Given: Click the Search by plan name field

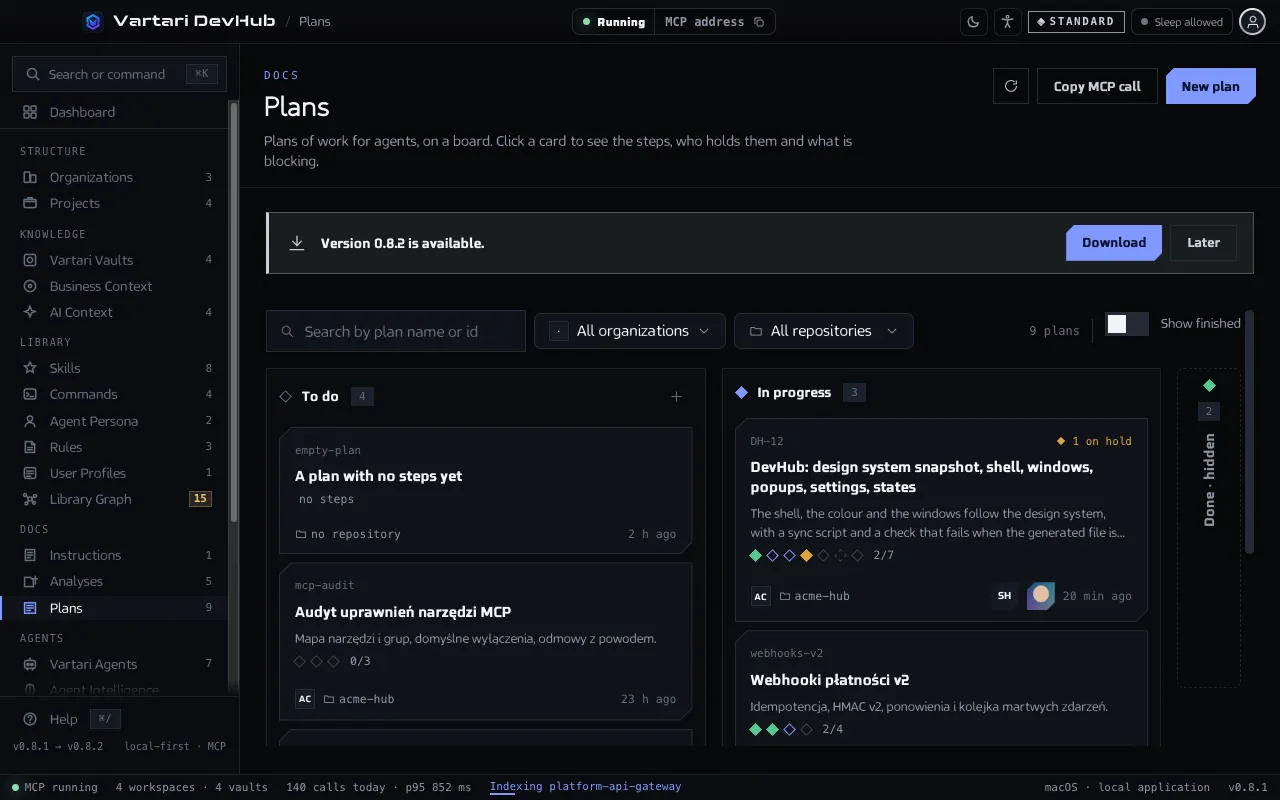Looking at the screenshot, I should pyautogui.click(x=395, y=331).
